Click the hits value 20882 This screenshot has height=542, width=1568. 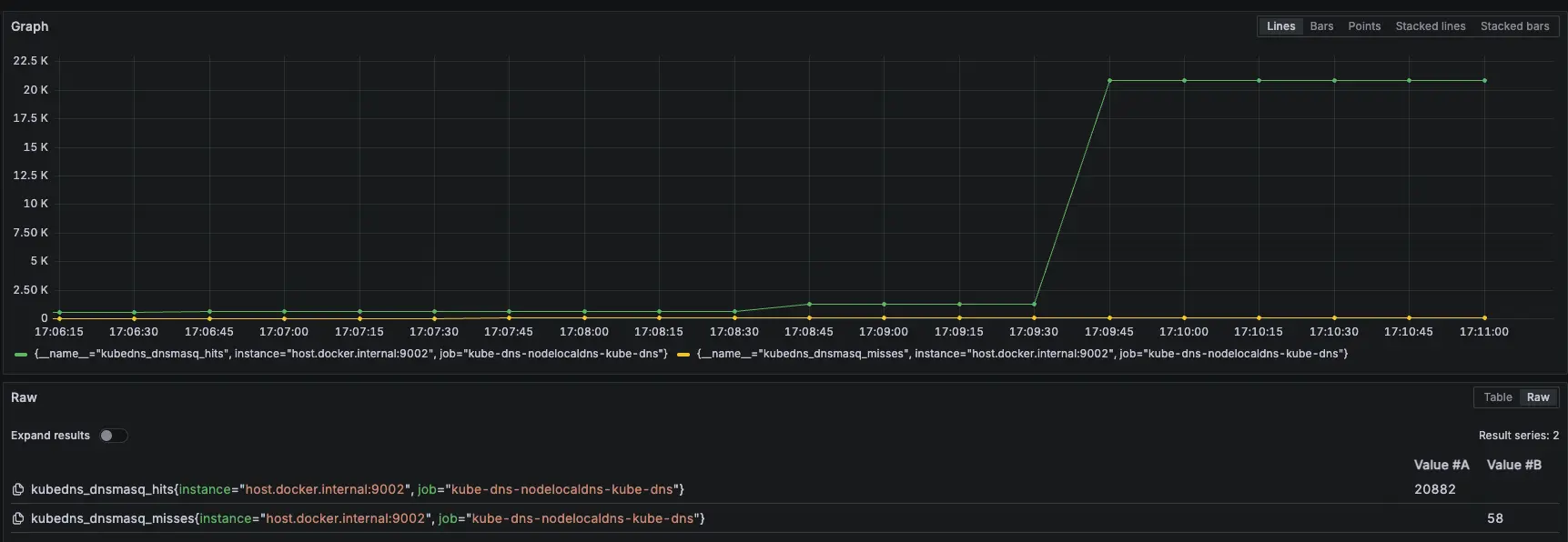point(1434,489)
